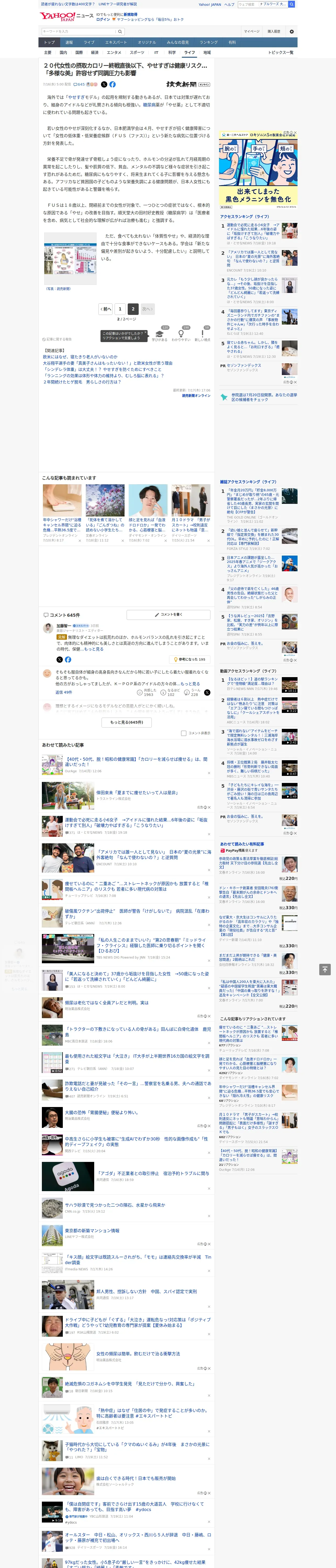Share article via the X icon under headline
This screenshot has width=336, height=1568.
pos(104,85)
